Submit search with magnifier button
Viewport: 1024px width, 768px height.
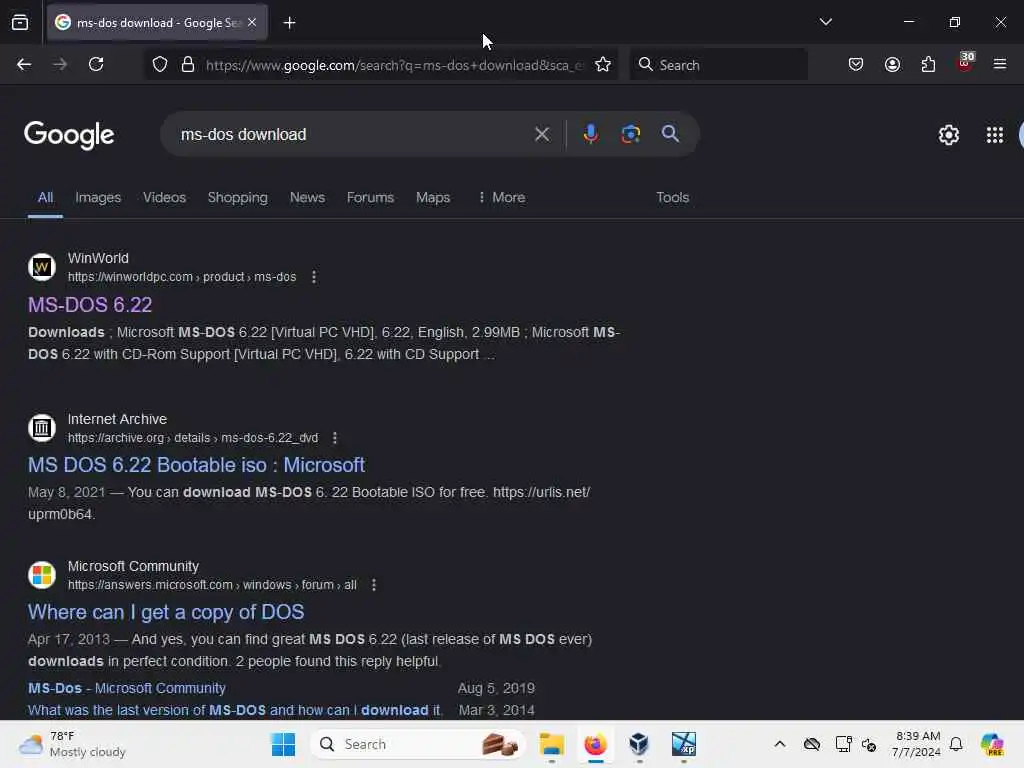[x=670, y=134]
